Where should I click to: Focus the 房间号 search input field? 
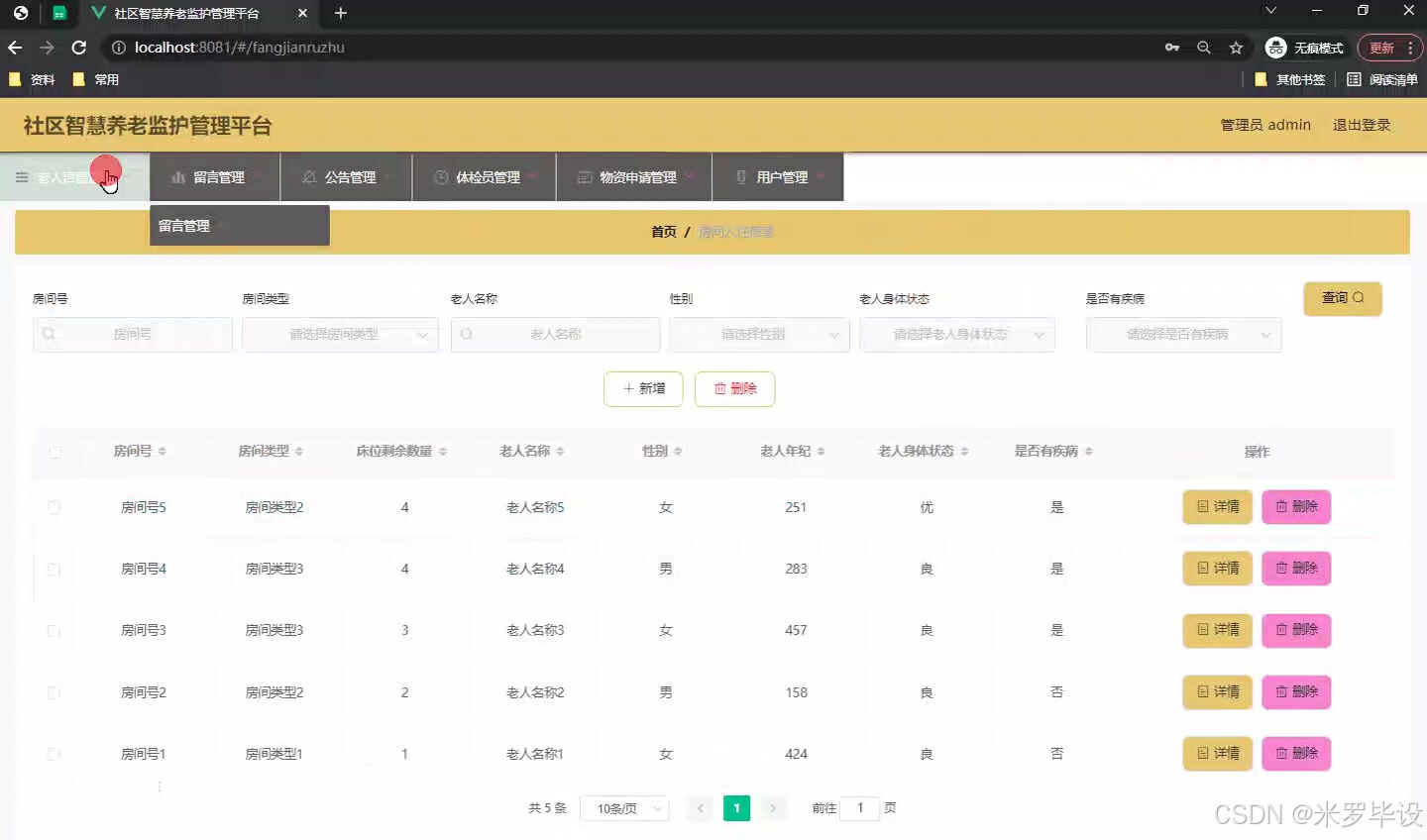coord(133,335)
